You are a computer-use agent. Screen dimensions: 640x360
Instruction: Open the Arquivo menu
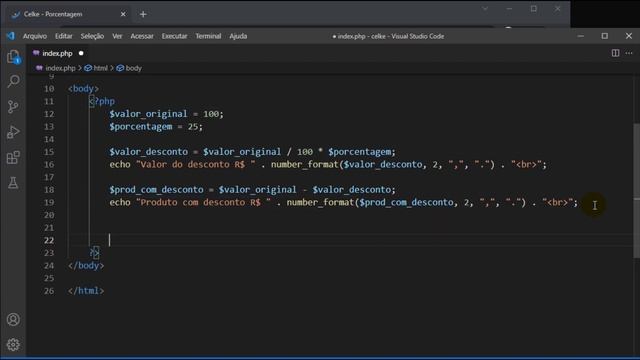tap(35, 36)
